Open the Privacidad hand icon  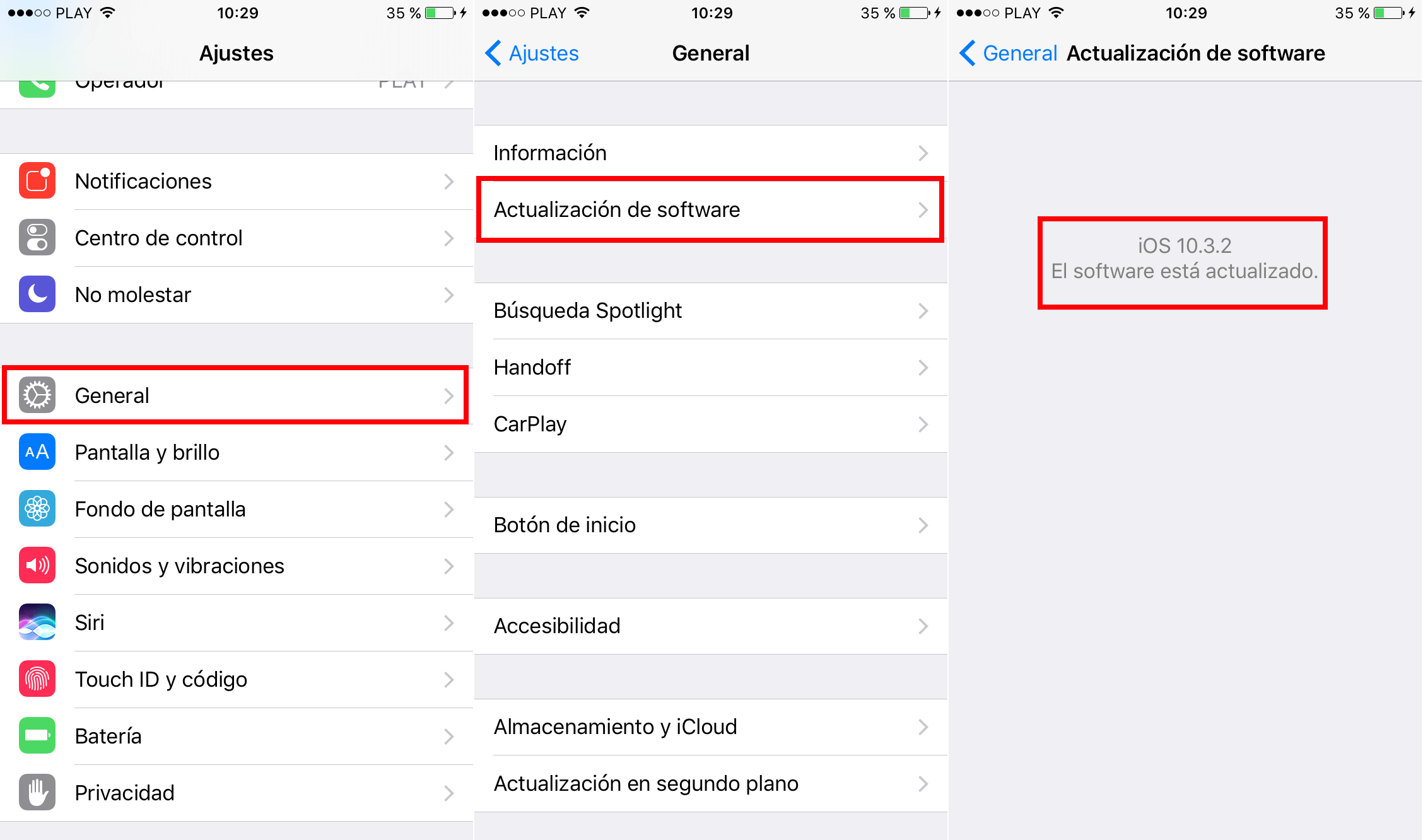click(x=37, y=793)
